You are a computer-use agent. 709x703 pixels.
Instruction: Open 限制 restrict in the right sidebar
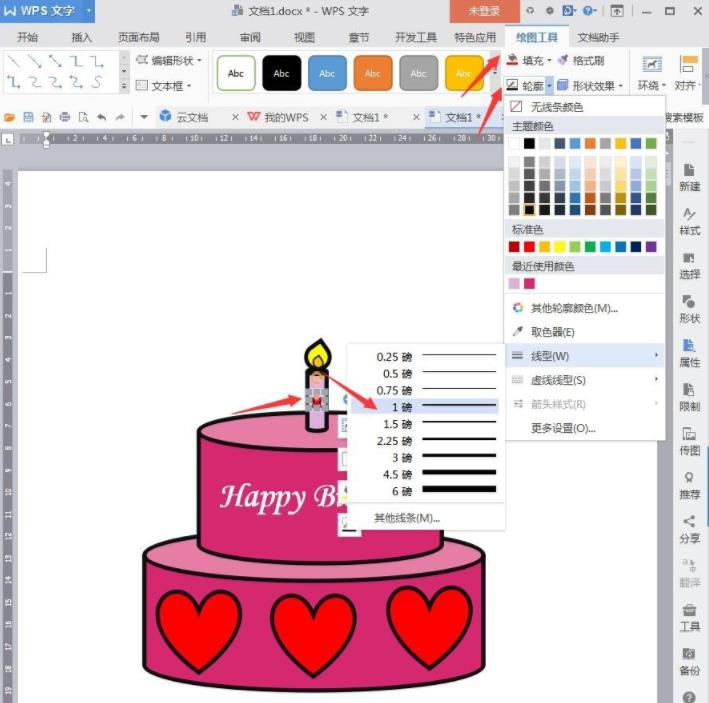(x=689, y=397)
